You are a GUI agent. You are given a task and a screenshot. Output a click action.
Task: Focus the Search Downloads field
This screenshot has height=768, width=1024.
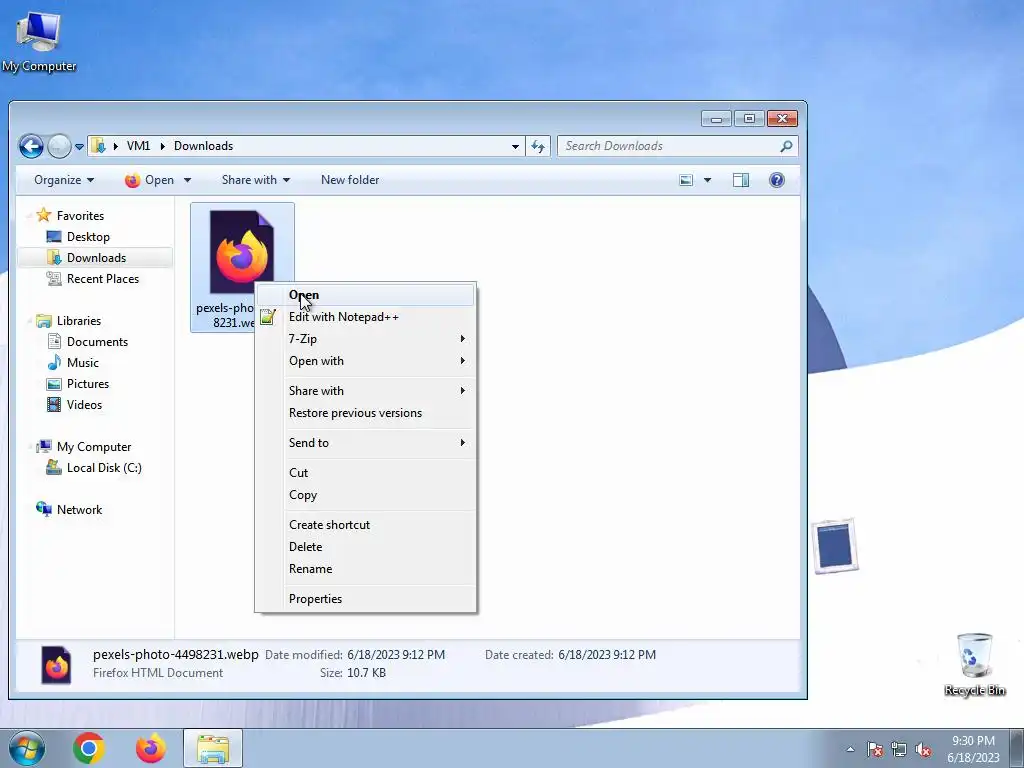pyautogui.click(x=677, y=146)
